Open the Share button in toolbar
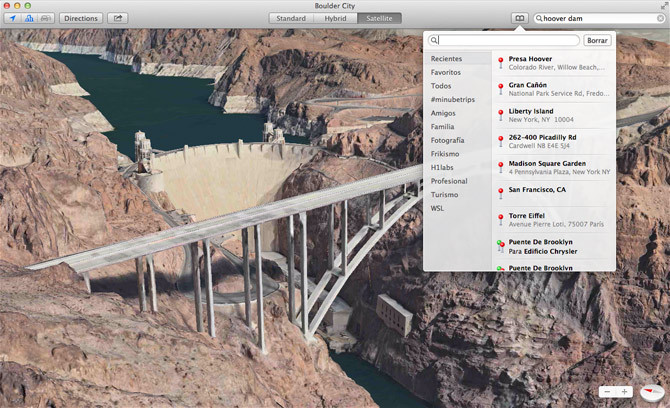Image resolution: width=670 pixels, height=408 pixels. [x=118, y=18]
